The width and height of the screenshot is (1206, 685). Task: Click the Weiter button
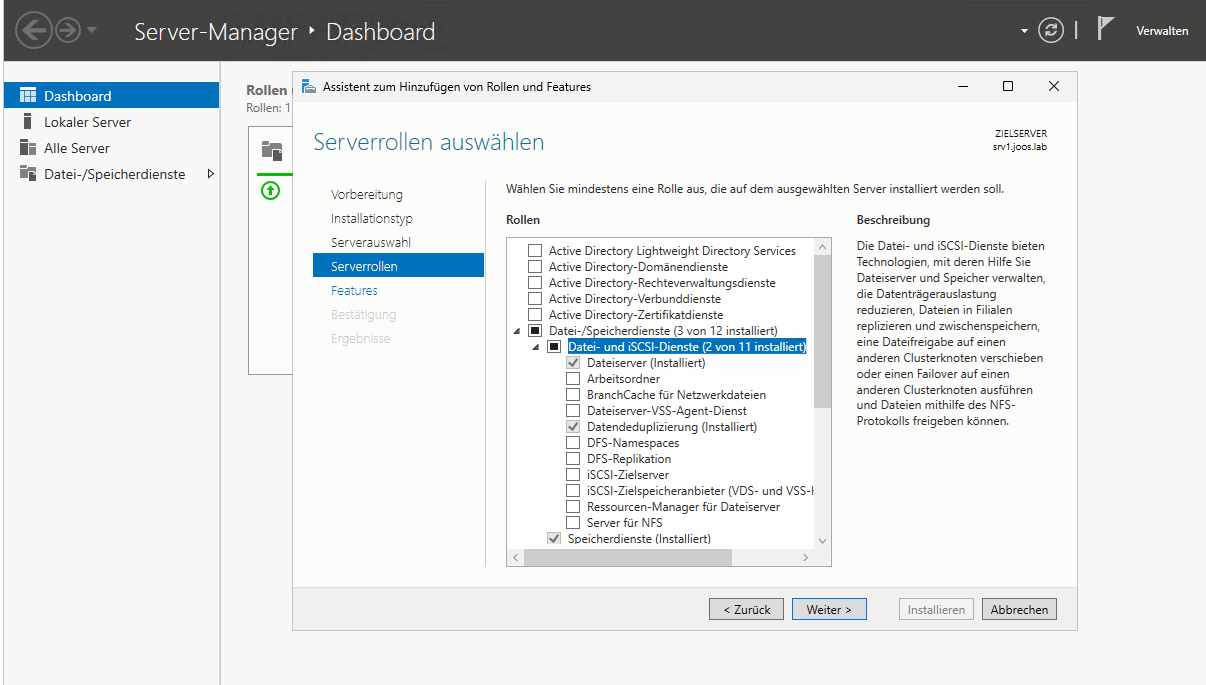click(x=829, y=609)
